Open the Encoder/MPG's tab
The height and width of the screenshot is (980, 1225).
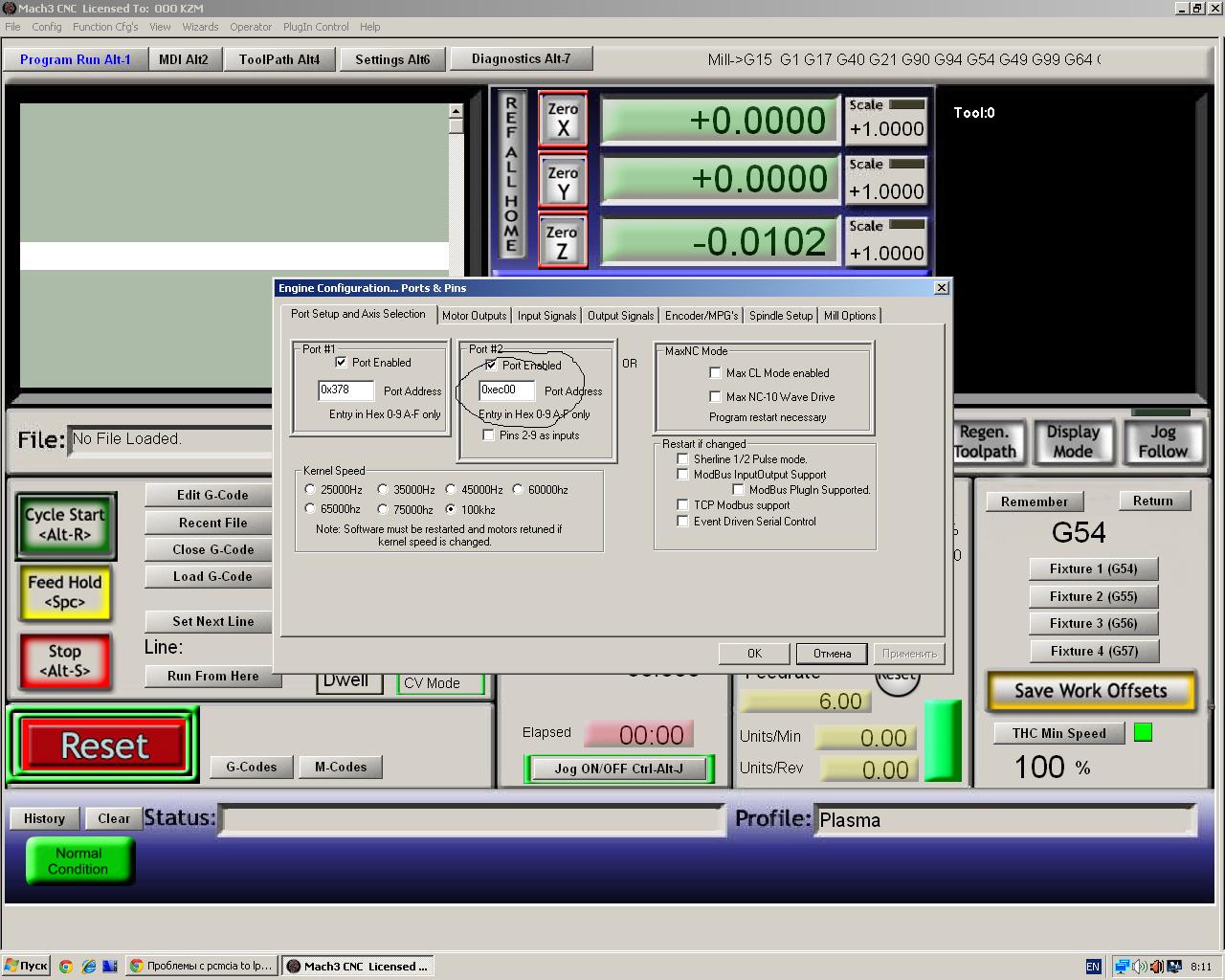[x=702, y=316]
